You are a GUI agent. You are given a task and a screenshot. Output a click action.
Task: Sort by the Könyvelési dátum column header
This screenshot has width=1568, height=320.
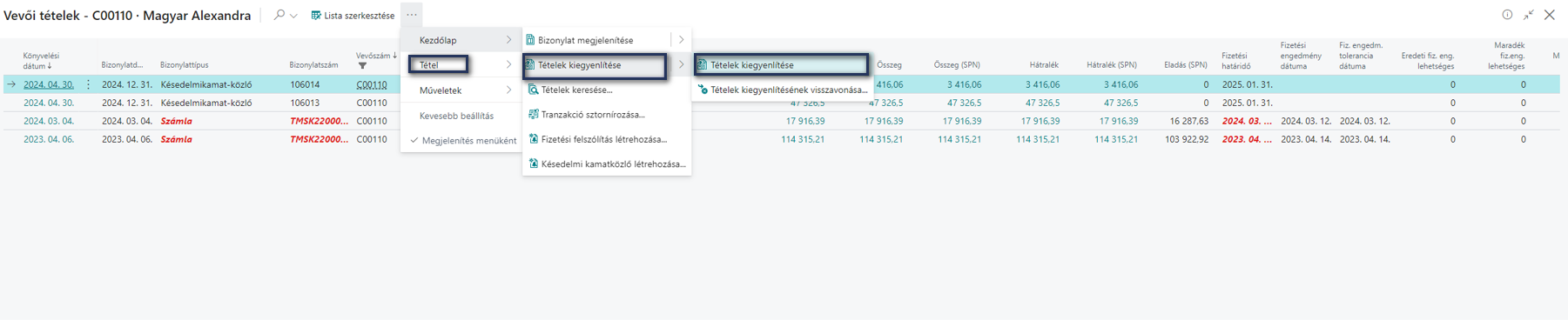[41, 60]
